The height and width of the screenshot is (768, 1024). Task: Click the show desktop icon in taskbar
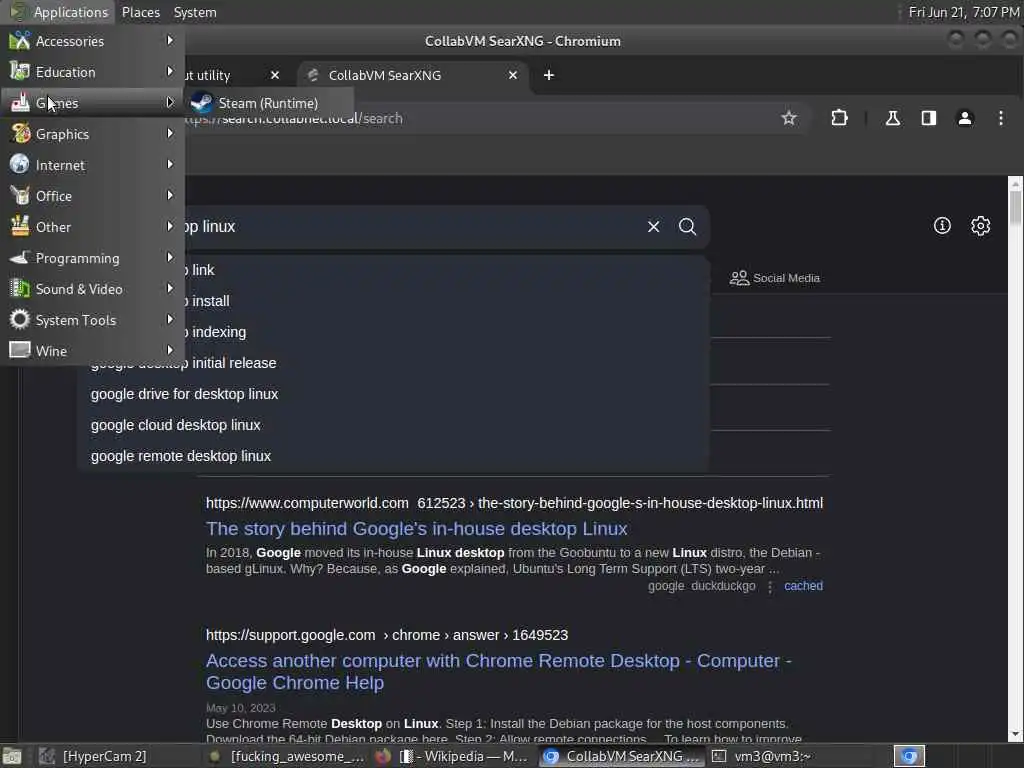click(11, 756)
